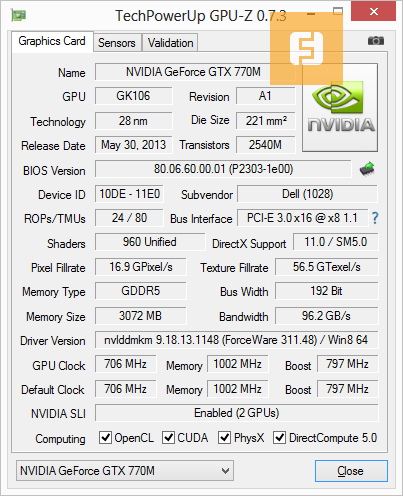This screenshot has width=403, height=496.
Task: Click the Transistors field 2540M
Action: (266, 145)
